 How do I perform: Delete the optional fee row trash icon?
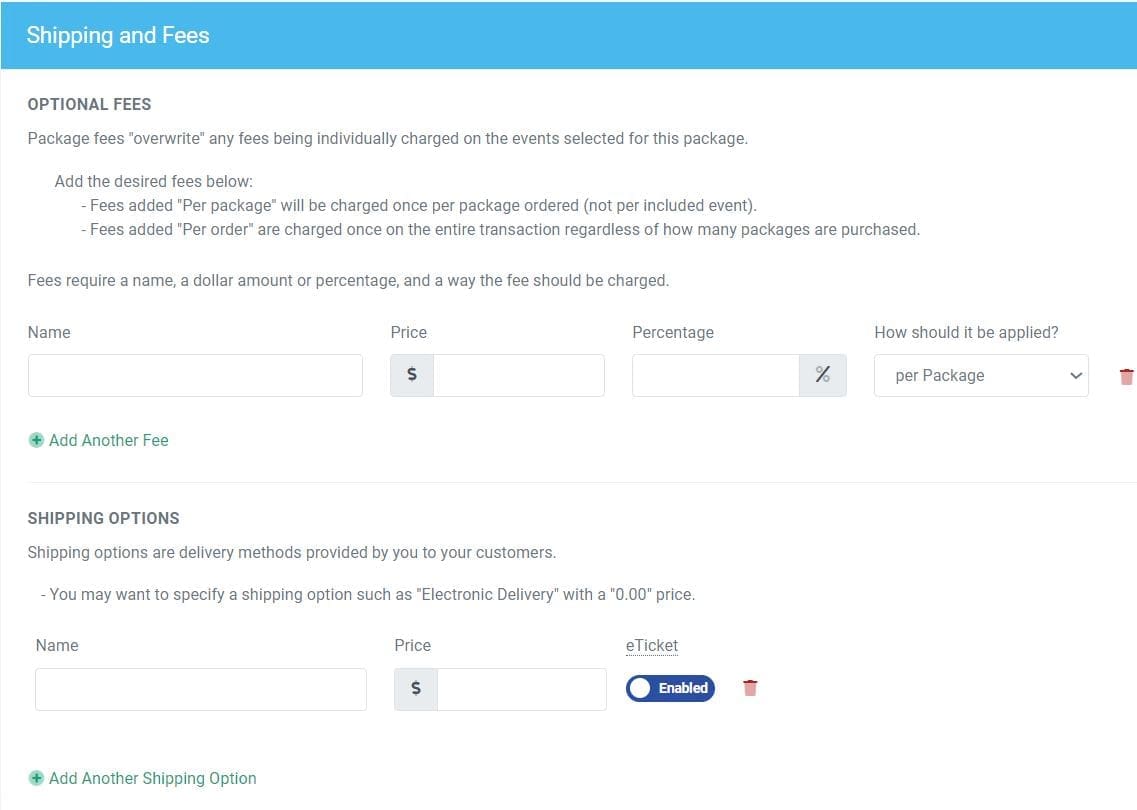click(1127, 377)
